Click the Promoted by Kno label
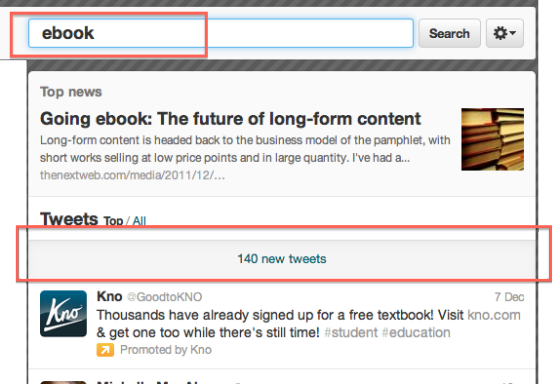The width and height of the screenshot is (560, 384). [x=166, y=350]
